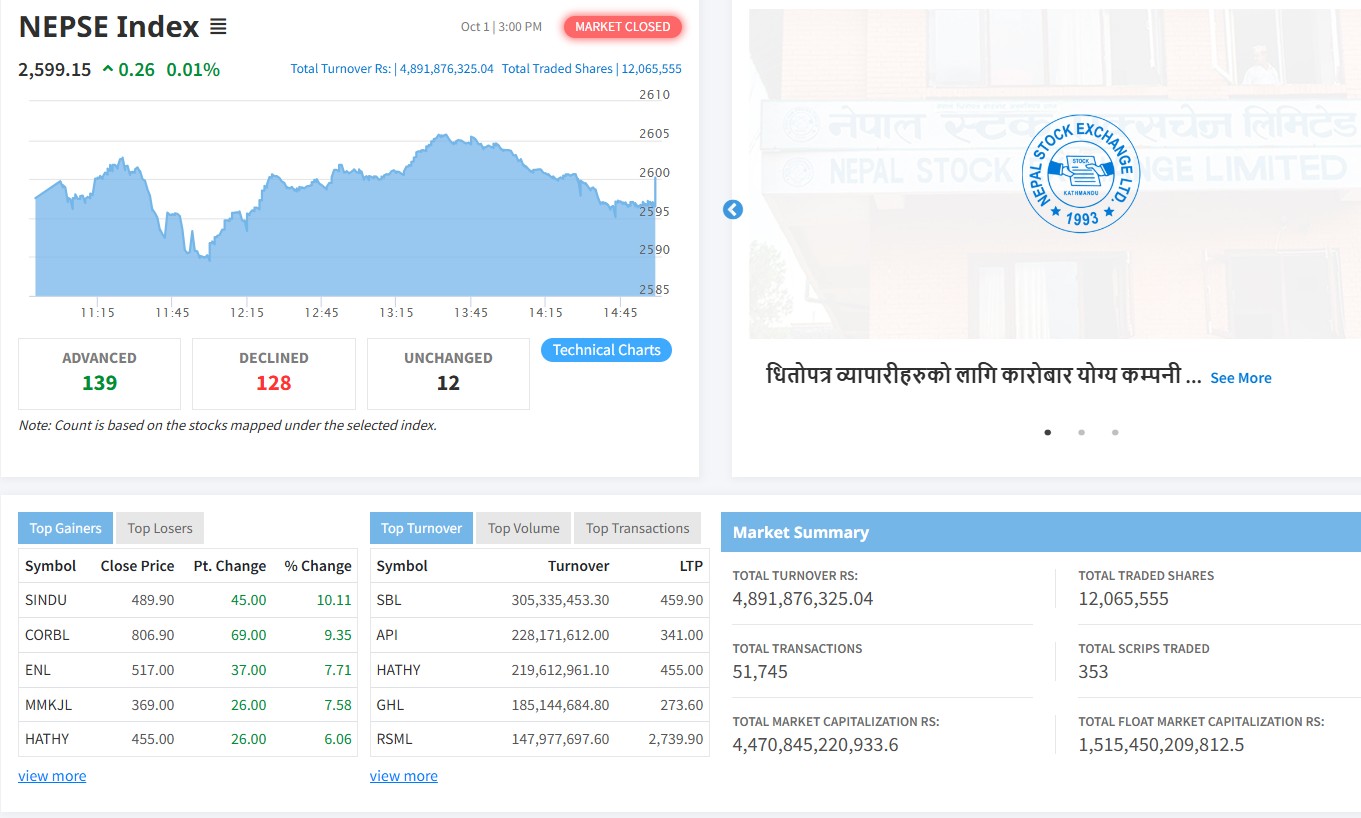Click view more under Top Gainers table
This screenshot has width=1361, height=818.
coord(52,776)
